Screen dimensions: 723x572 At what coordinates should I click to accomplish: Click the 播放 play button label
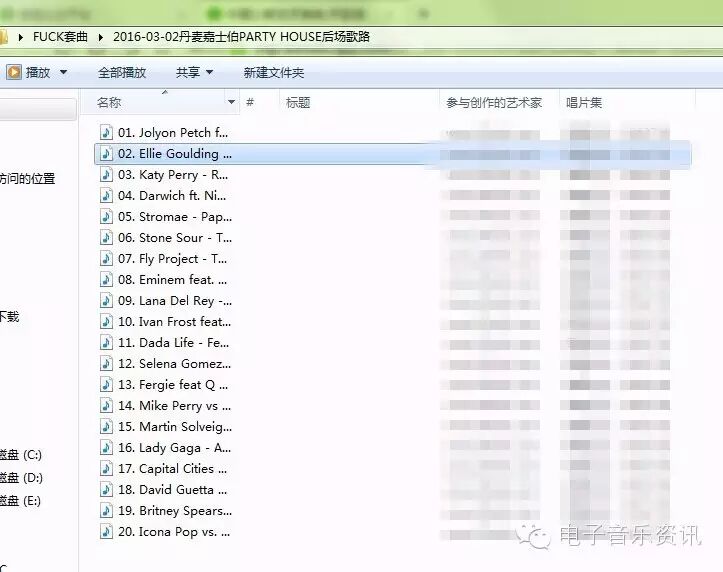point(38,72)
